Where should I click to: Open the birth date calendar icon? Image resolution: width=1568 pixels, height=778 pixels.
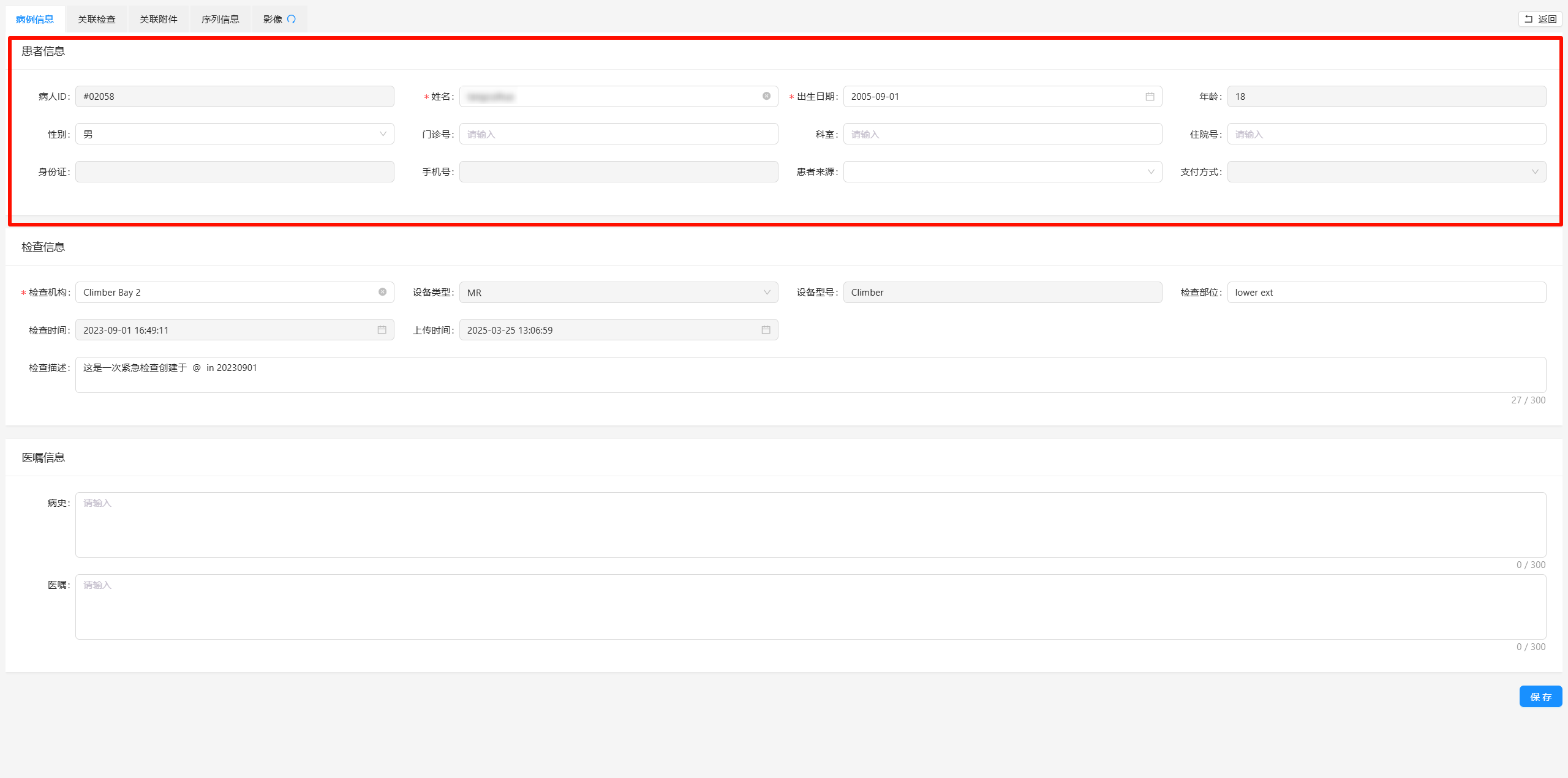click(1150, 97)
